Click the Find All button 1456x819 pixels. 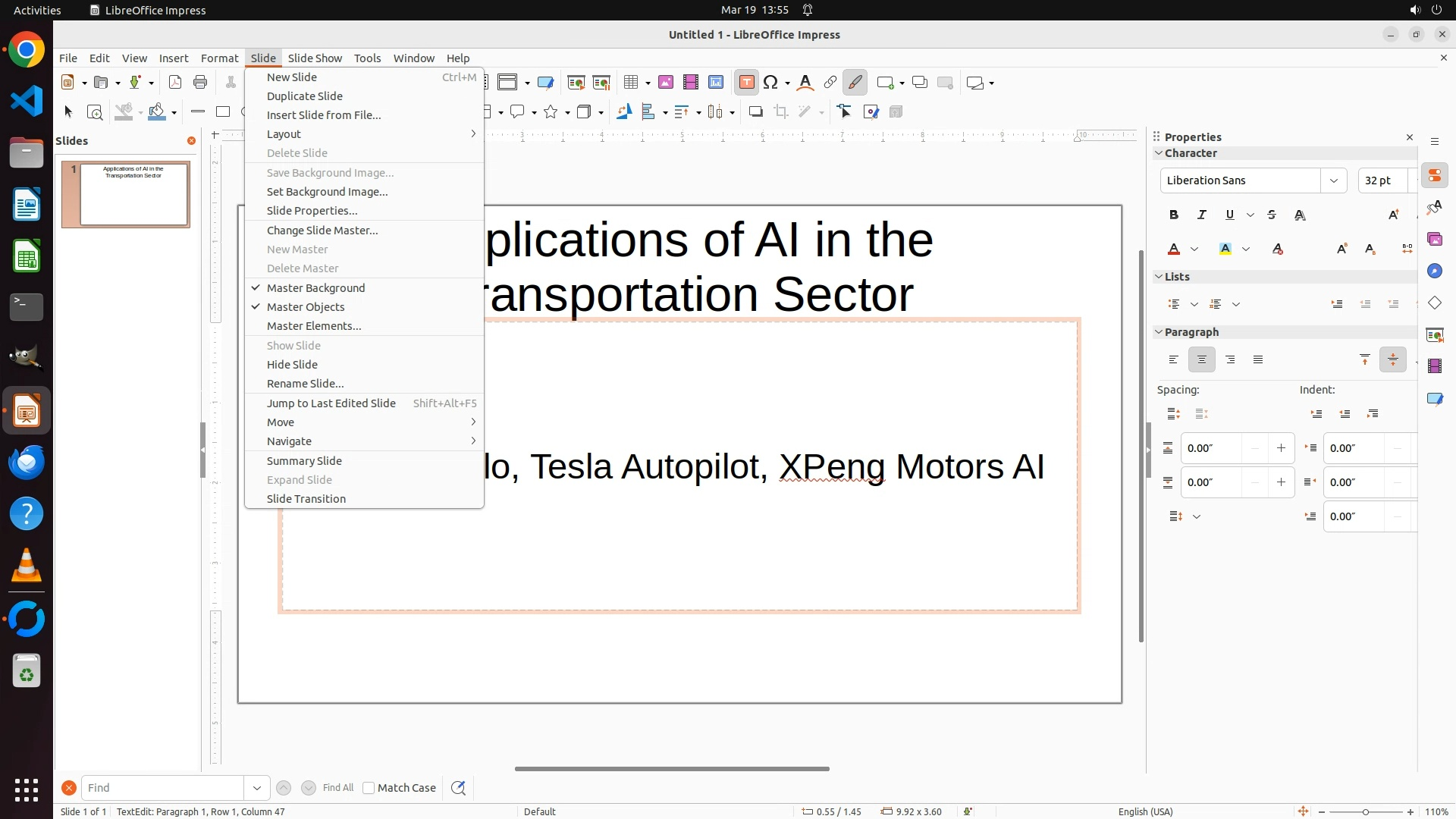point(337,788)
